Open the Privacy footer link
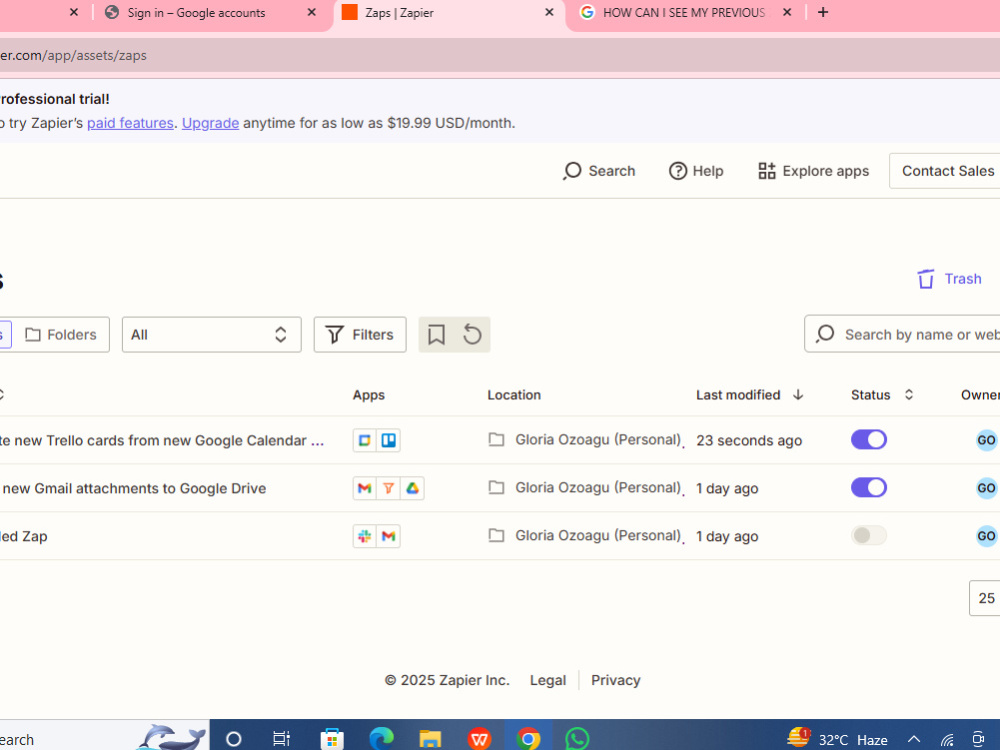 pos(615,680)
